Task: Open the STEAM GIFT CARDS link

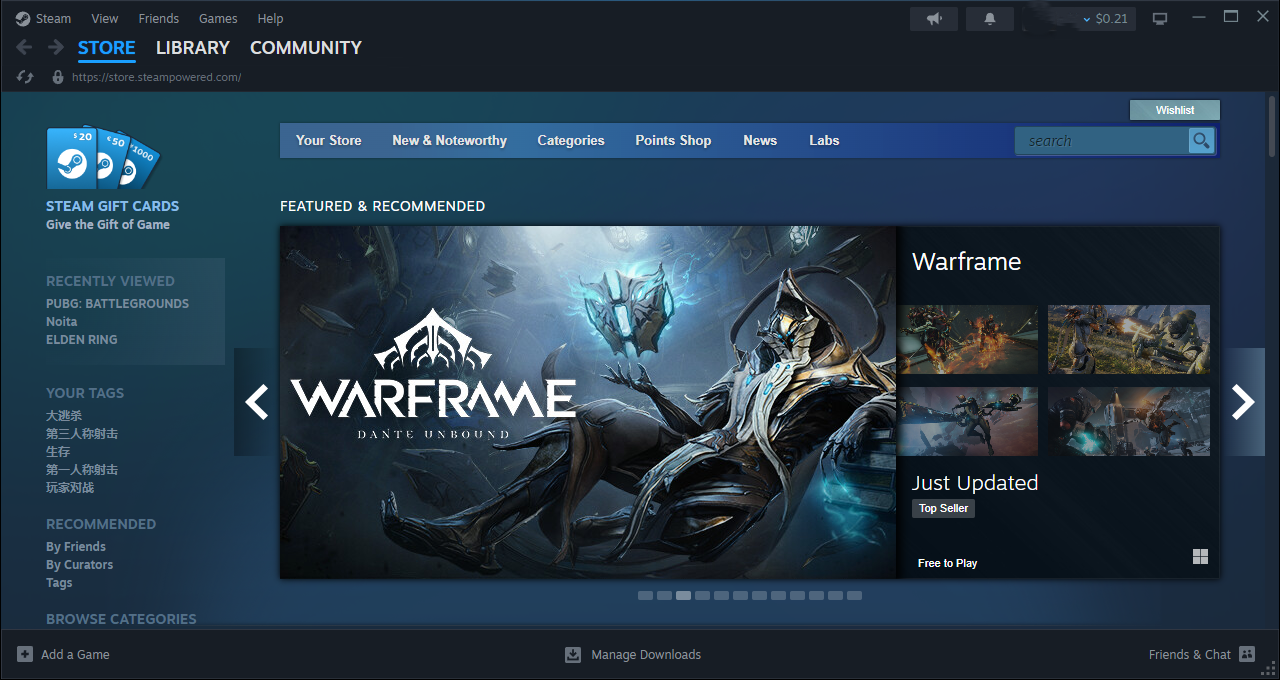Action: [x=113, y=206]
